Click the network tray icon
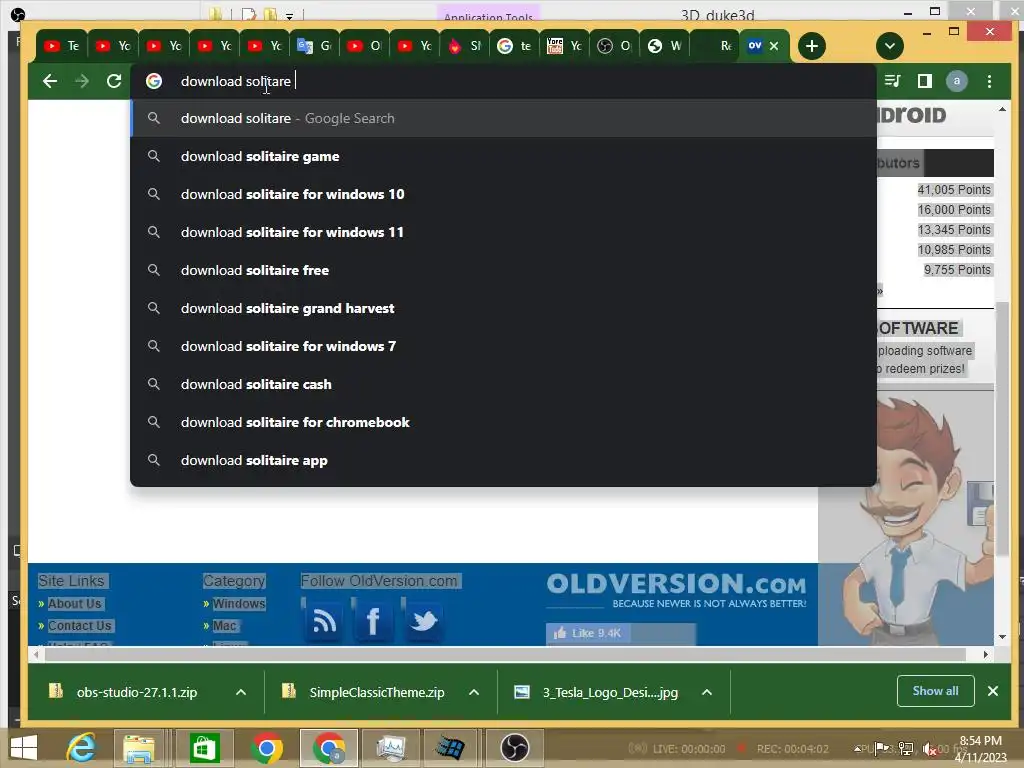The height and width of the screenshot is (768, 1024). tap(906, 748)
